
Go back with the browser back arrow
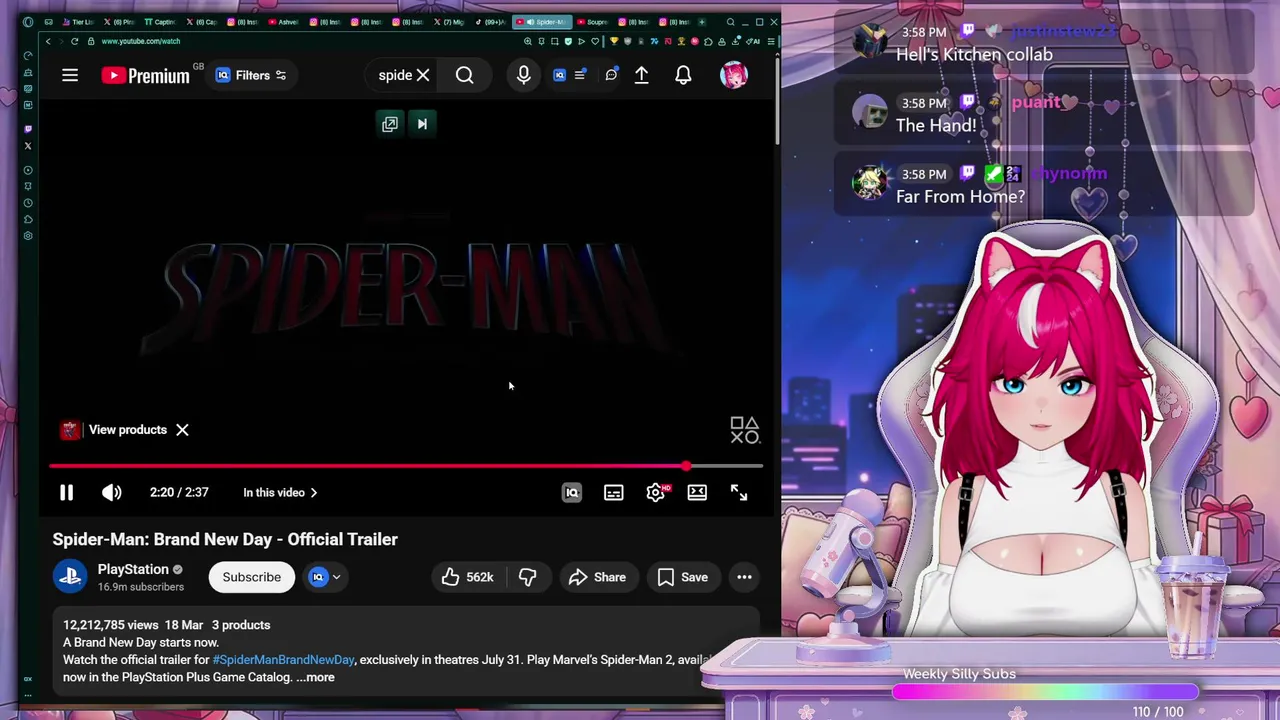48,41
